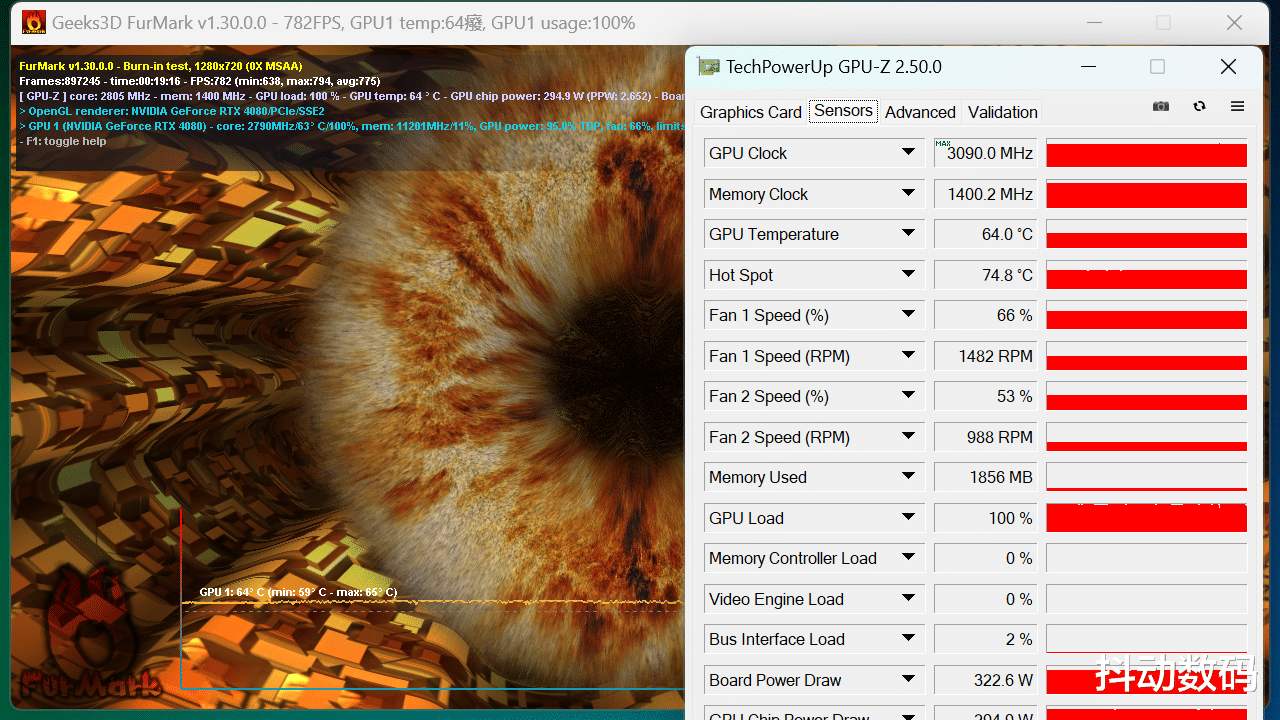Screen dimensions: 1280x720
Task: Toggle the Bus Interface Load sensor dropdown
Action: coord(909,638)
